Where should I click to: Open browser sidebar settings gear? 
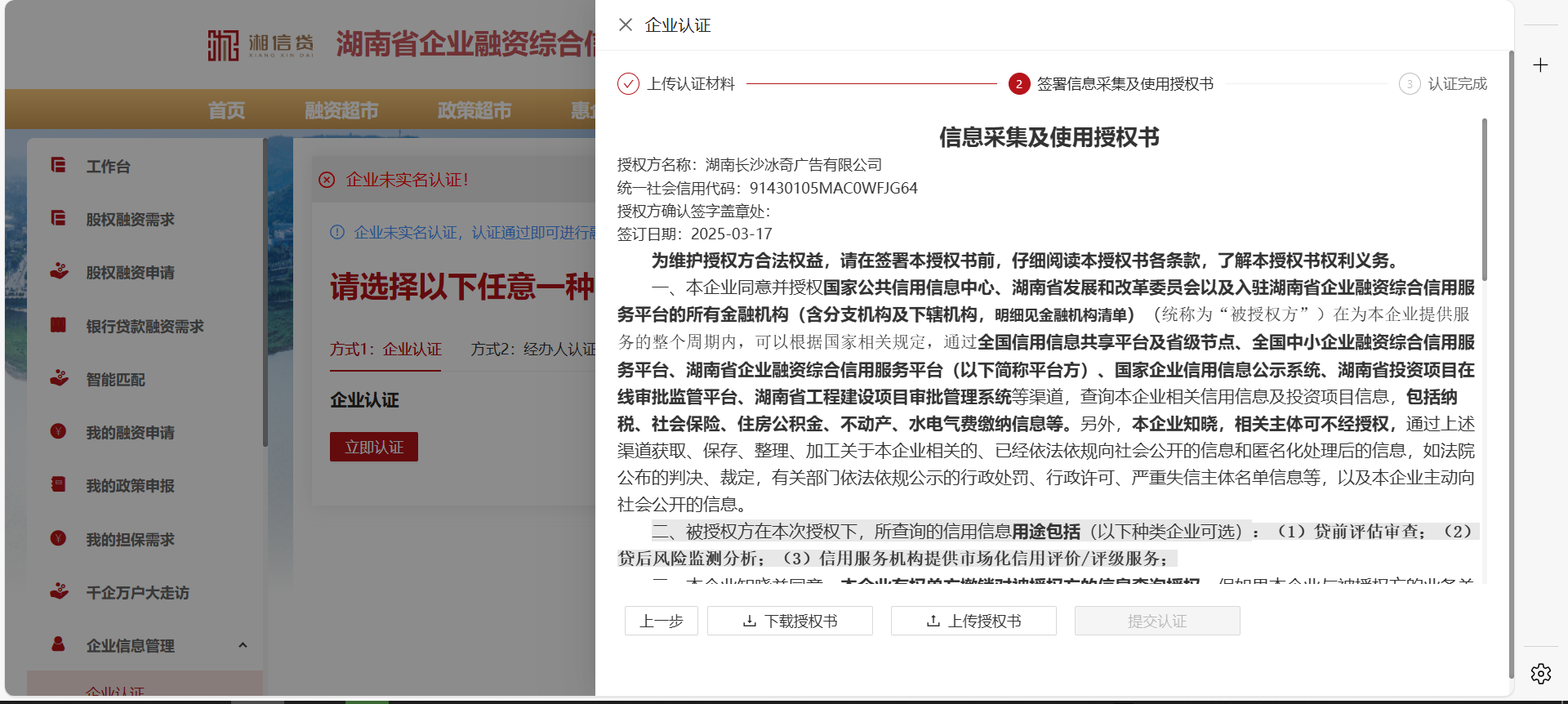click(x=1540, y=674)
